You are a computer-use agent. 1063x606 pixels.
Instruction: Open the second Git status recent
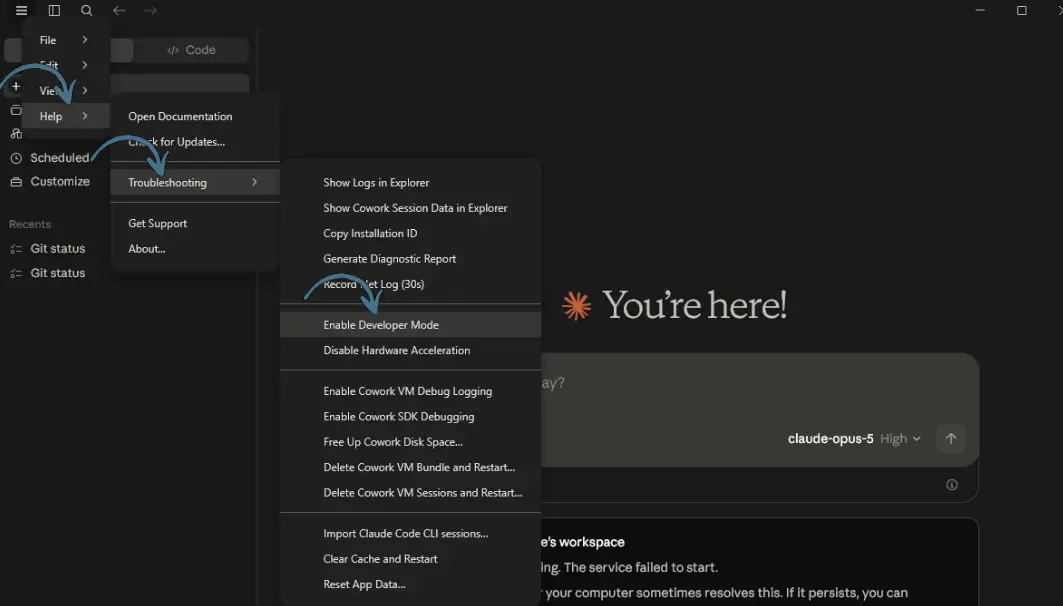tap(58, 273)
